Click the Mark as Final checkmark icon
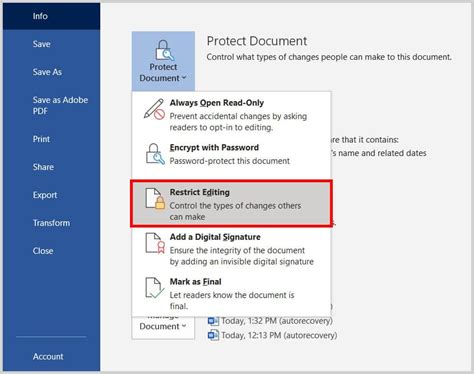474x374 pixels. [155, 288]
